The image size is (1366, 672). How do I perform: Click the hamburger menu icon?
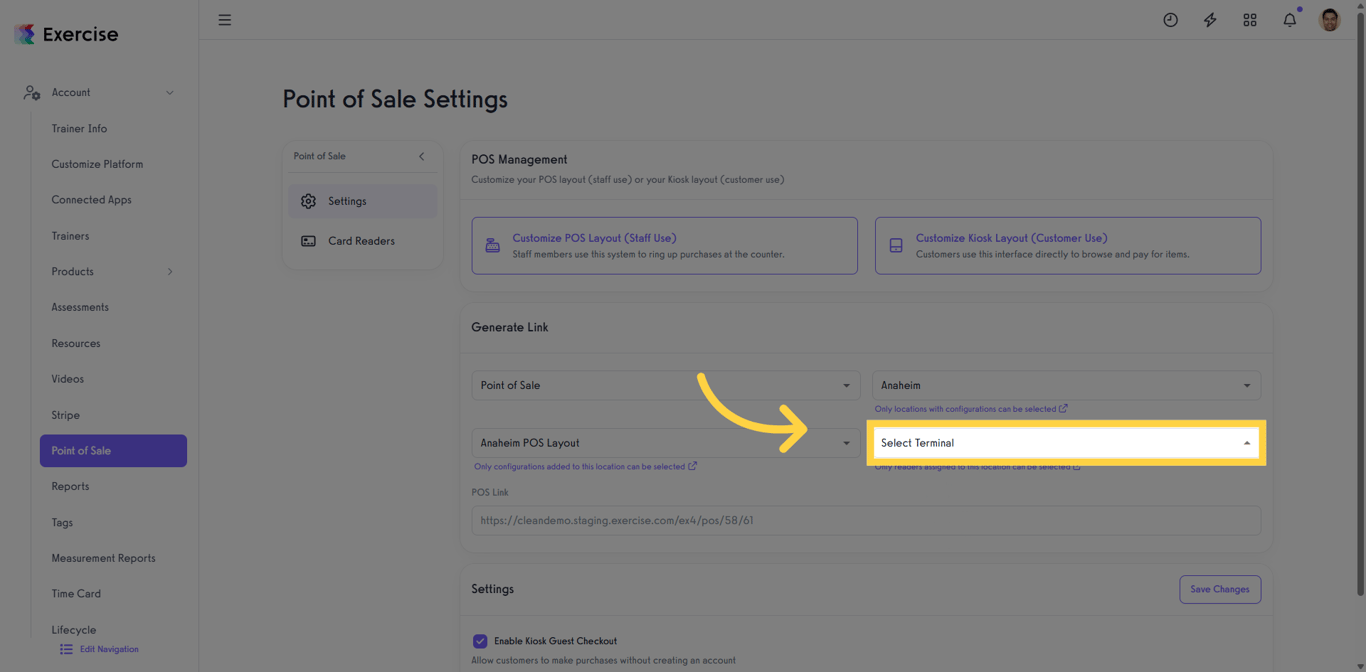225,20
